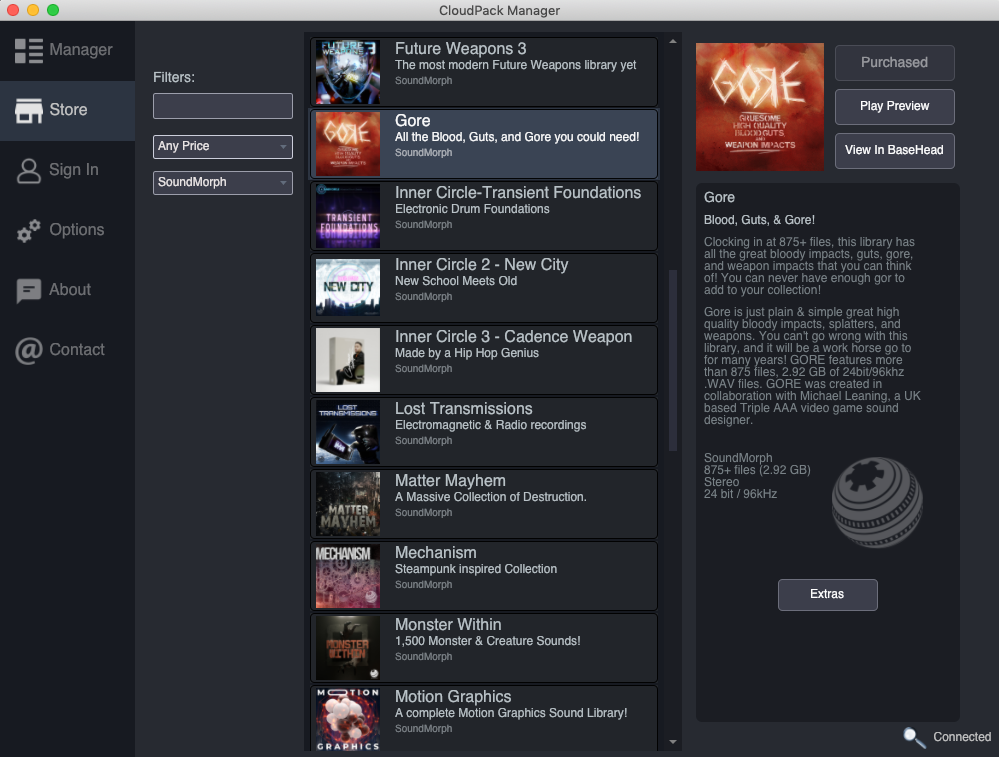Select Inner Circle 3 Cadence Weapon thumbnail
The width and height of the screenshot is (999, 757).
348,360
